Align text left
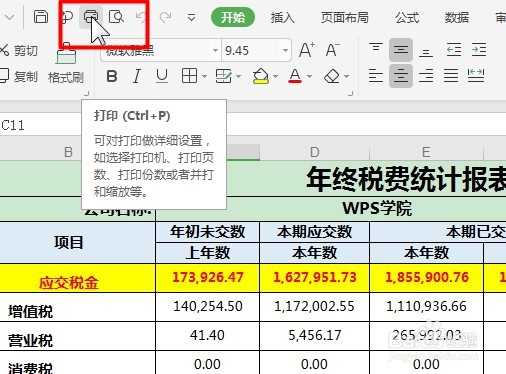Screen dimensions: 506x374 [x=376, y=76]
